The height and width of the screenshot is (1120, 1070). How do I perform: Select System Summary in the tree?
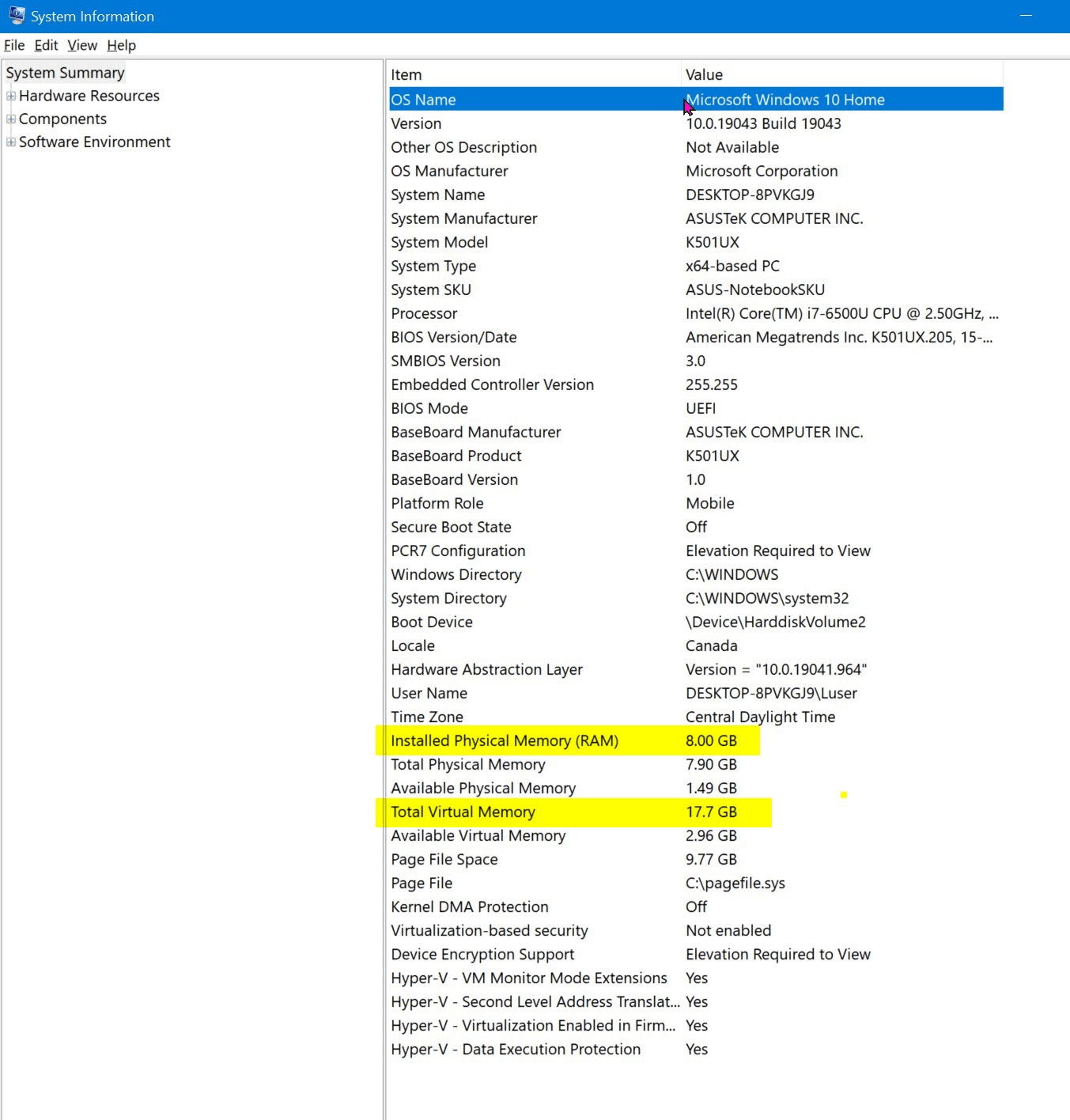pyautogui.click(x=66, y=73)
